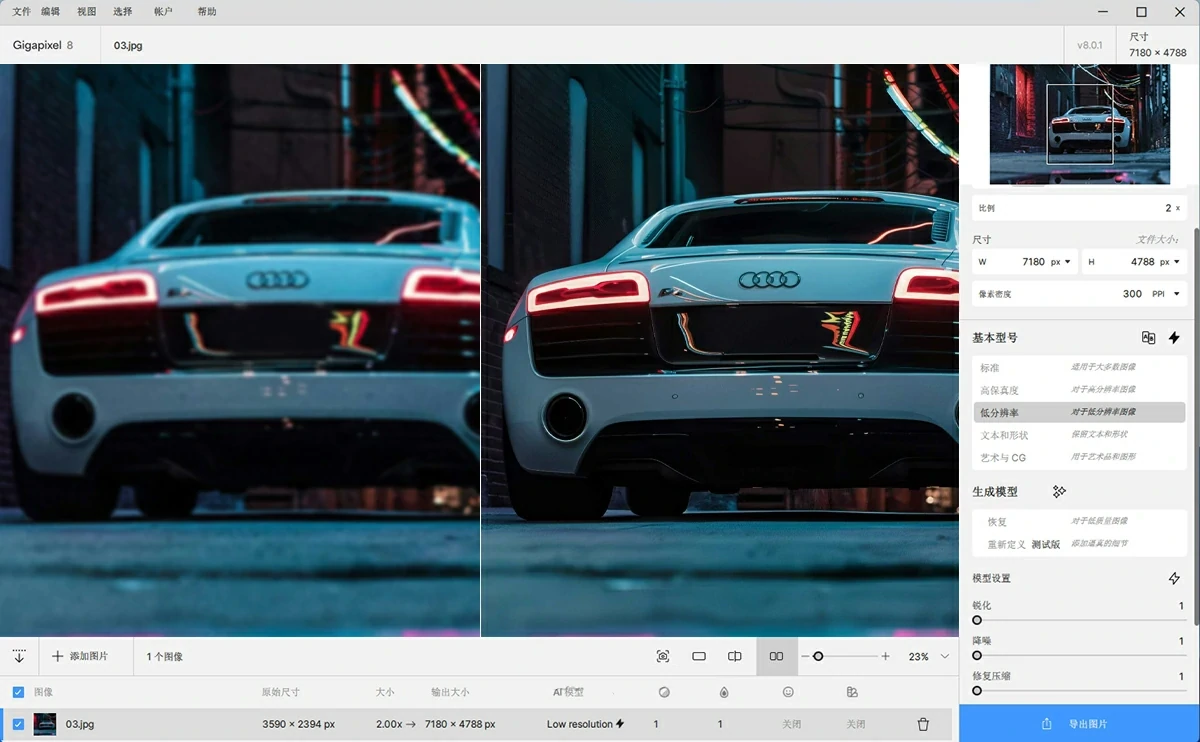
Task: Click the lightning icon in 模型设置
Action: (x=1174, y=578)
